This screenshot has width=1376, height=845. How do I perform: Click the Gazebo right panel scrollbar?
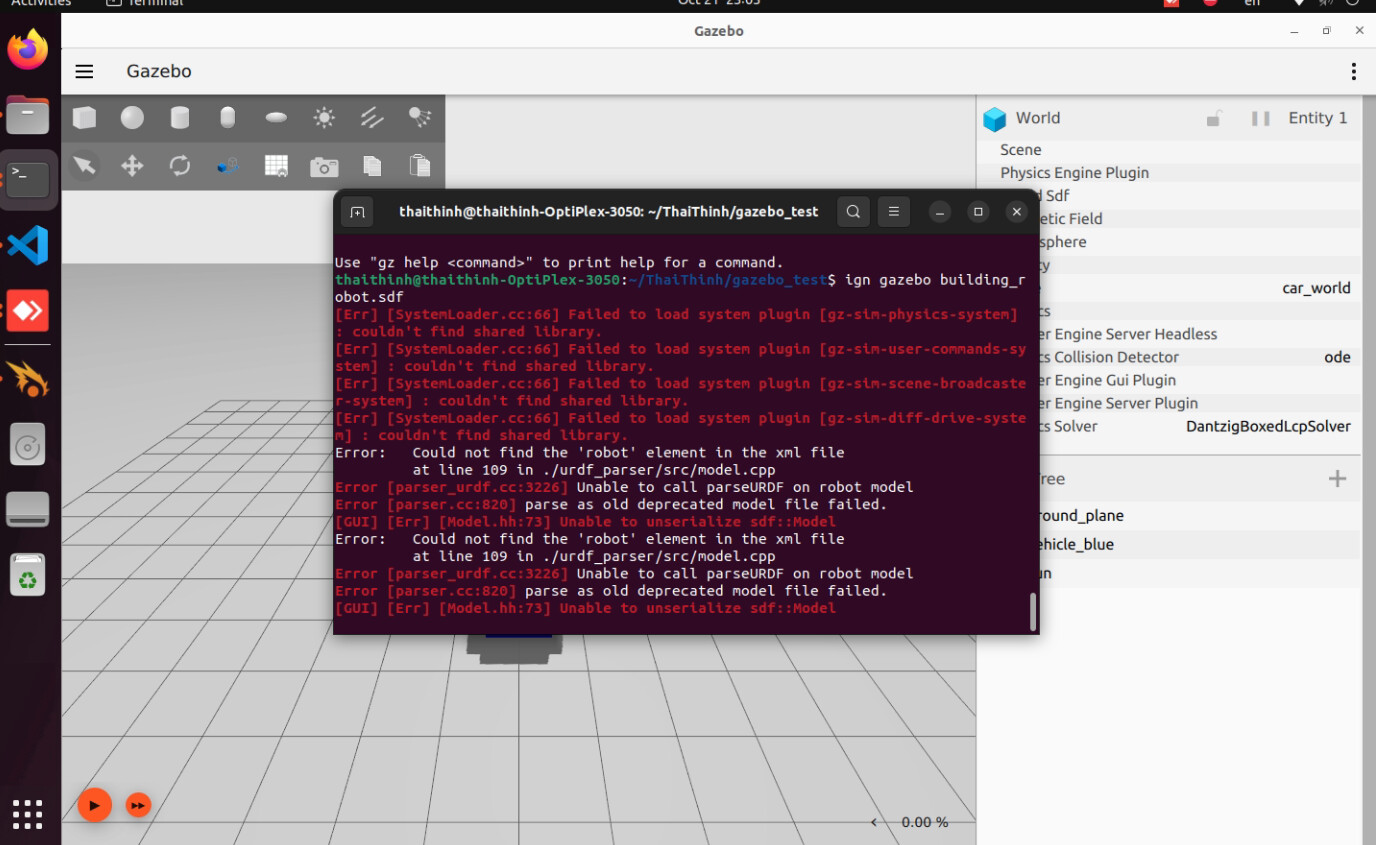1368,470
